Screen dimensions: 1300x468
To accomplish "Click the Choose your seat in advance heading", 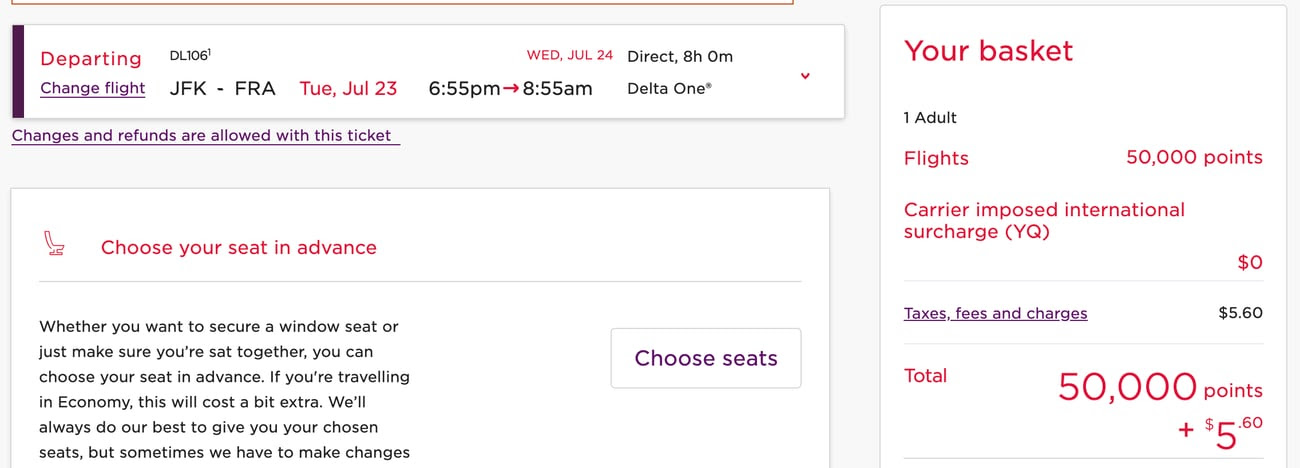I will point(238,247).
